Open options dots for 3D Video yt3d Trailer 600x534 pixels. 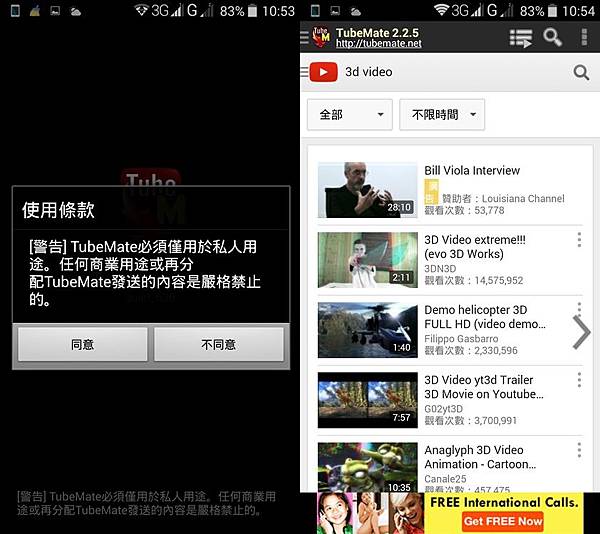pyautogui.click(x=579, y=380)
